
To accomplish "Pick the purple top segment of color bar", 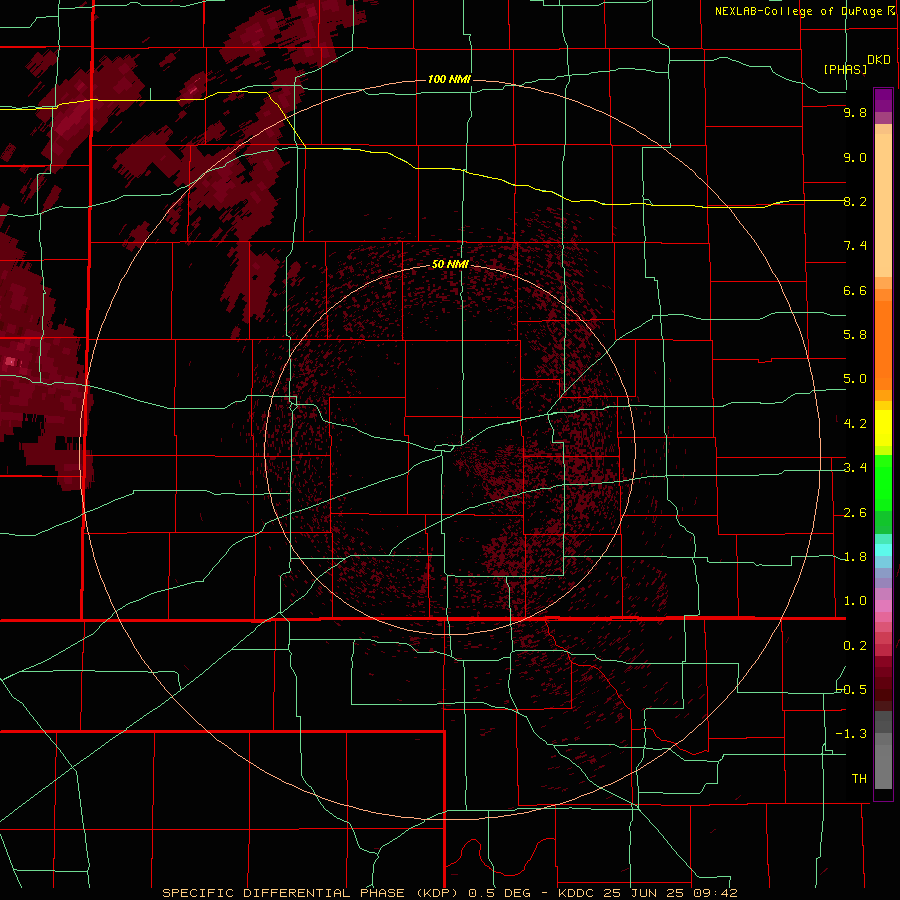I will tap(883, 100).
